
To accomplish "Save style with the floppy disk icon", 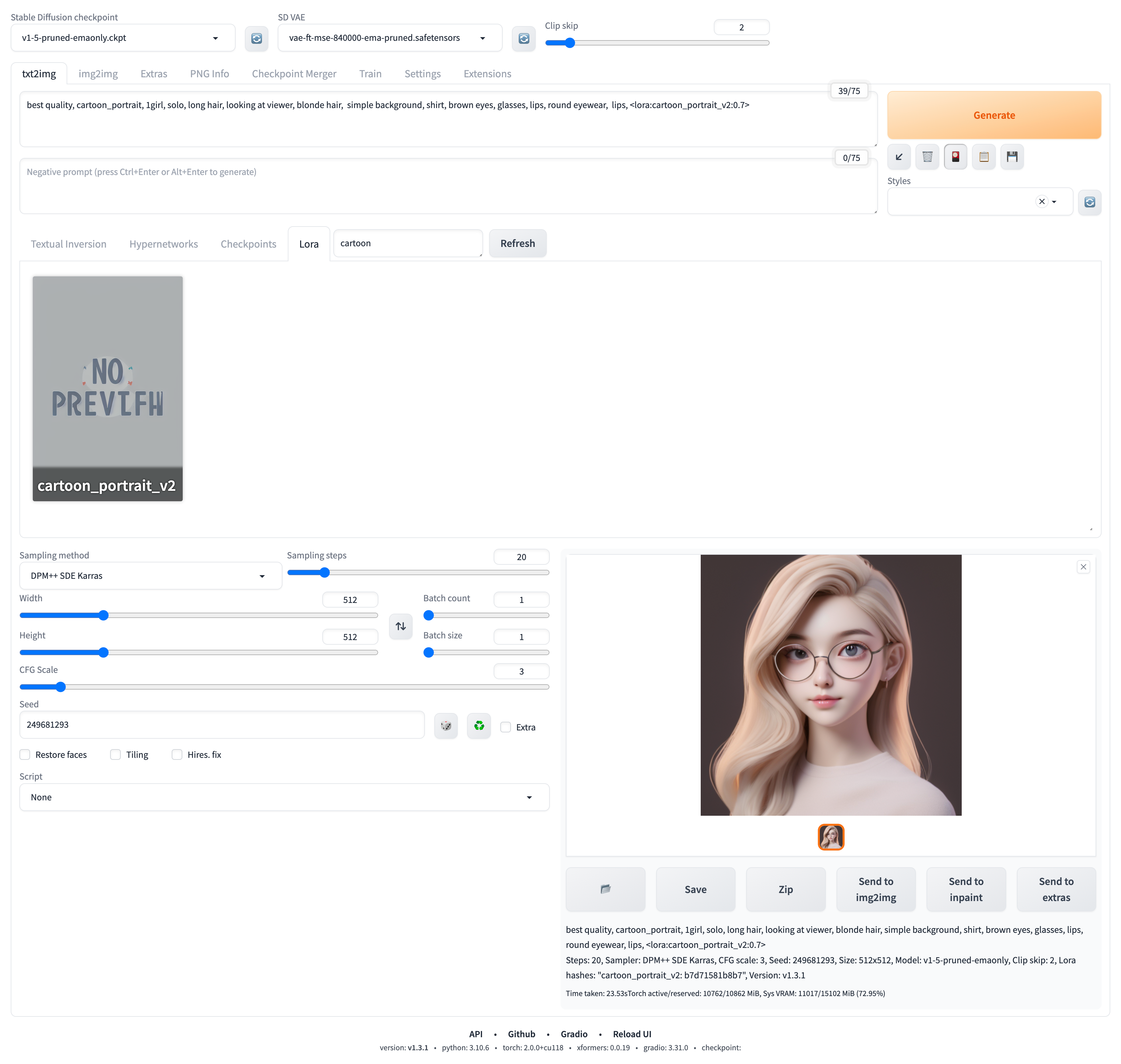I will 1012,157.
